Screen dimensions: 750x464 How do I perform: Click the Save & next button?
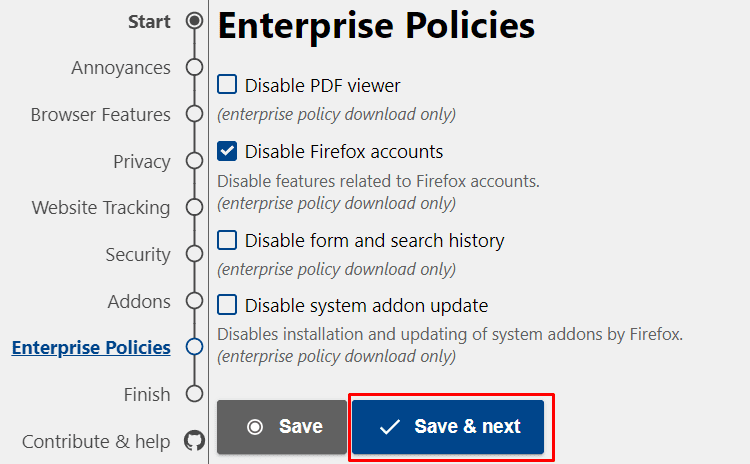449,427
